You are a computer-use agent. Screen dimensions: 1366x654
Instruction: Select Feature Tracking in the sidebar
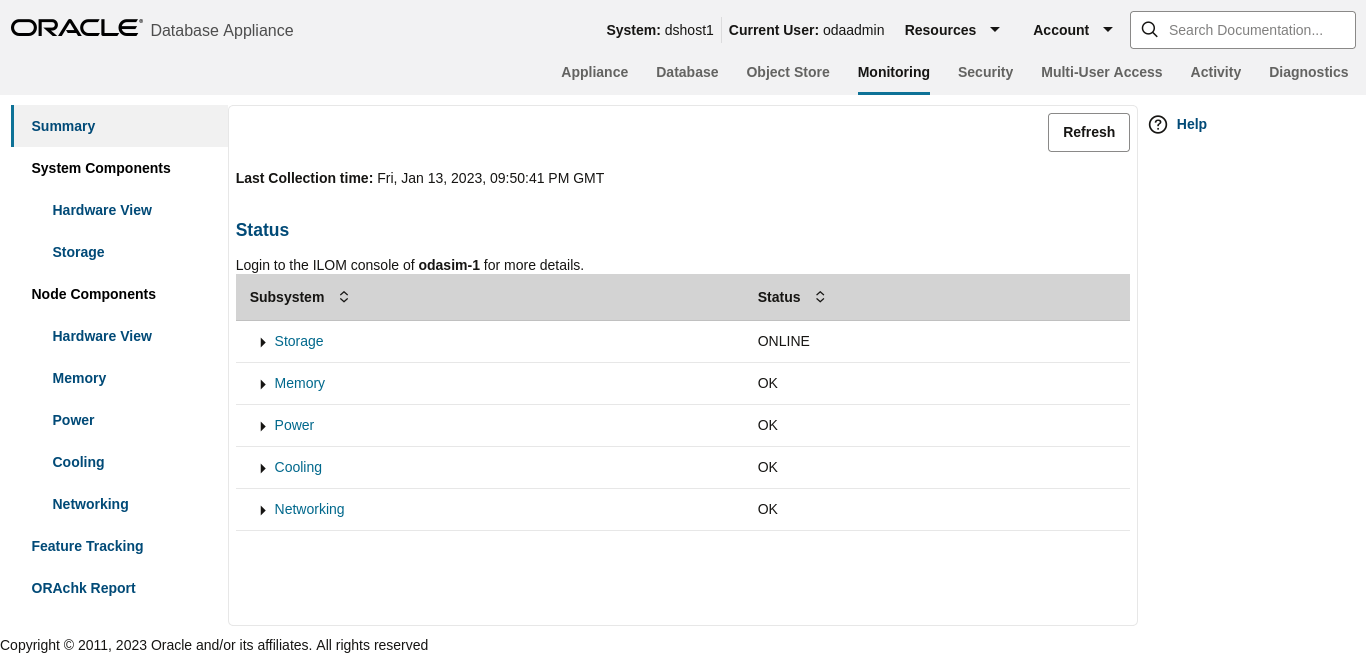coord(87,546)
